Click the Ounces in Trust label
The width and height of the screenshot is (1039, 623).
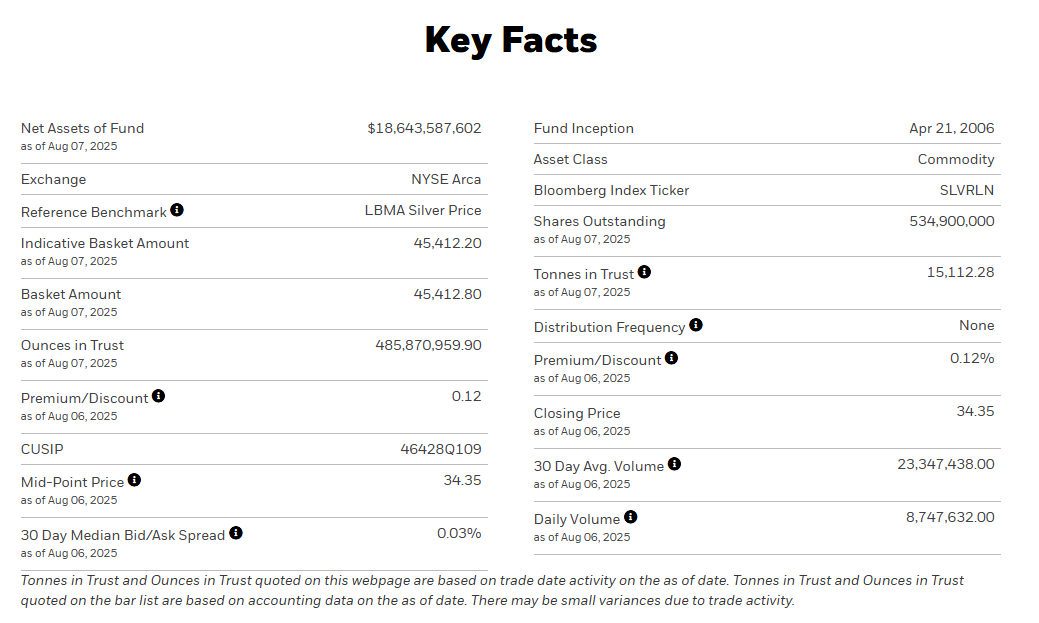(72, 345)
